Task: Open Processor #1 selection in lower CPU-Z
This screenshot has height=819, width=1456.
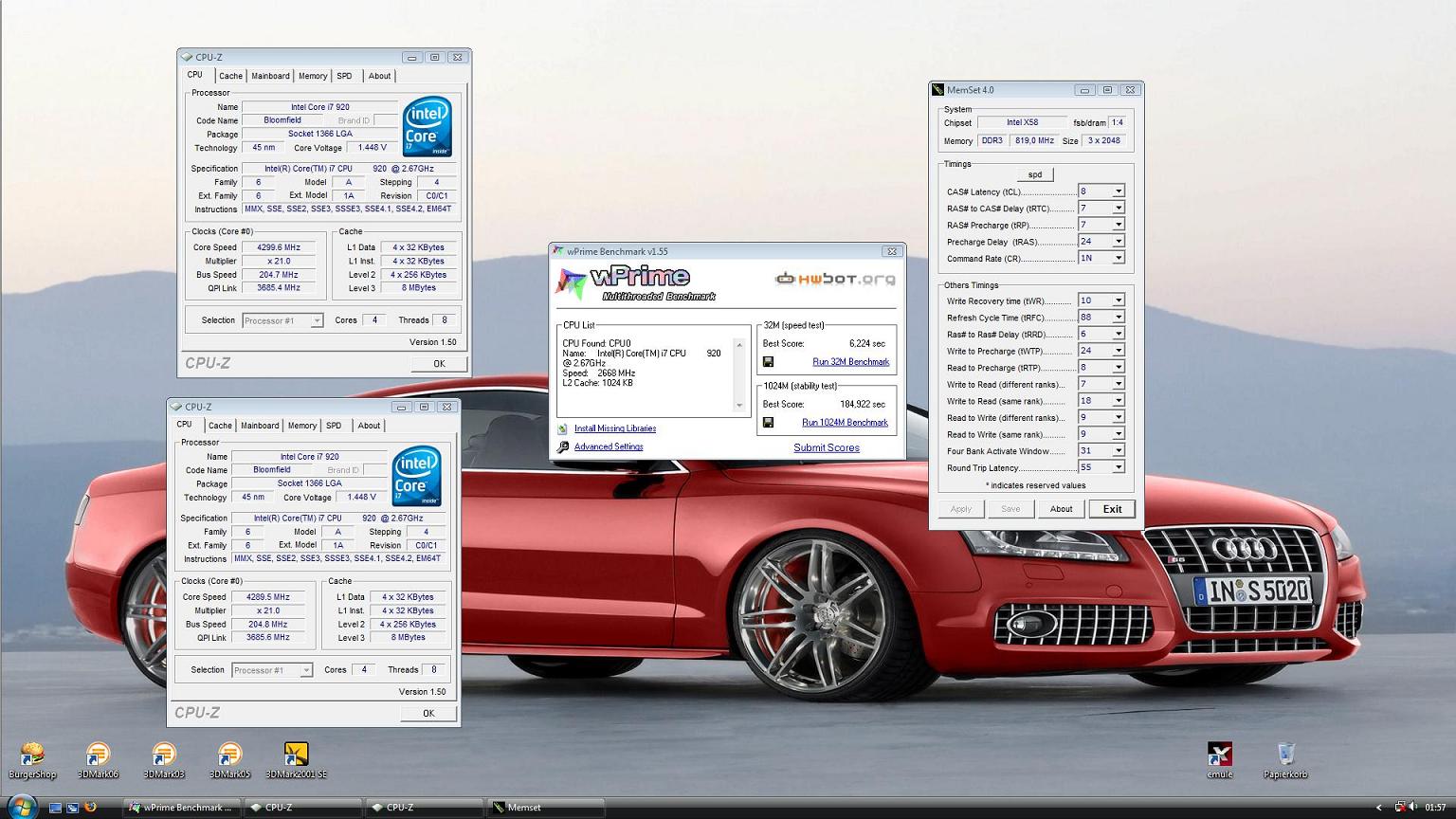Action: click(272, 670)
